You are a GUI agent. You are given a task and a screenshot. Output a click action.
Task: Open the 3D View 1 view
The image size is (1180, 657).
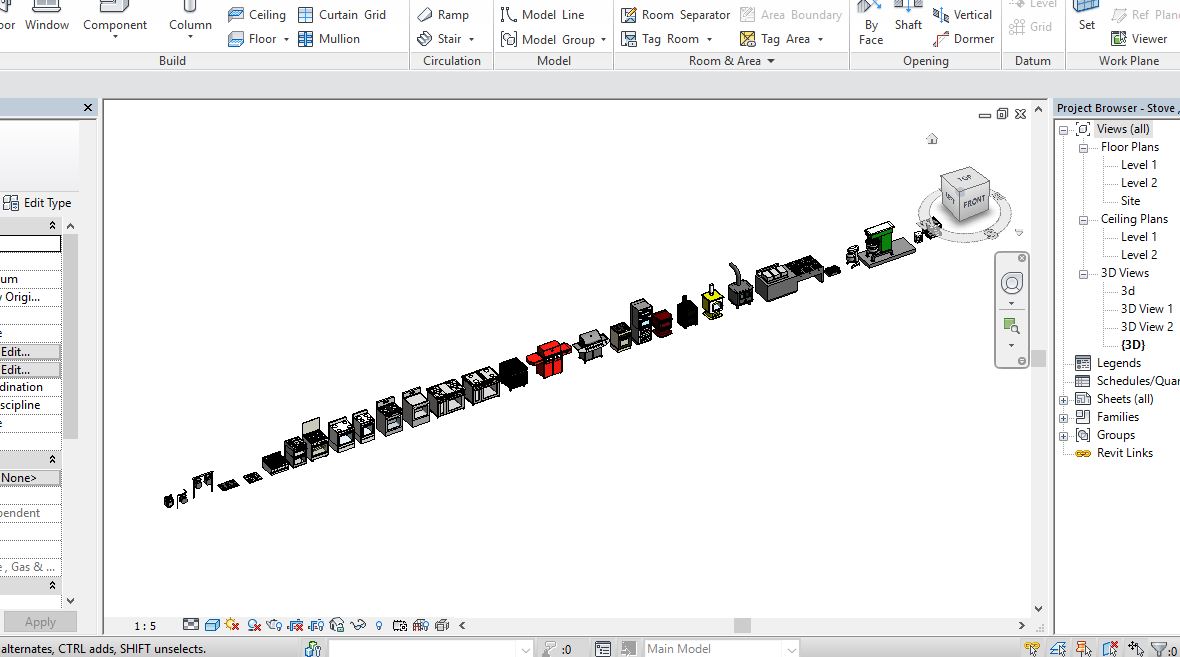1146,309
